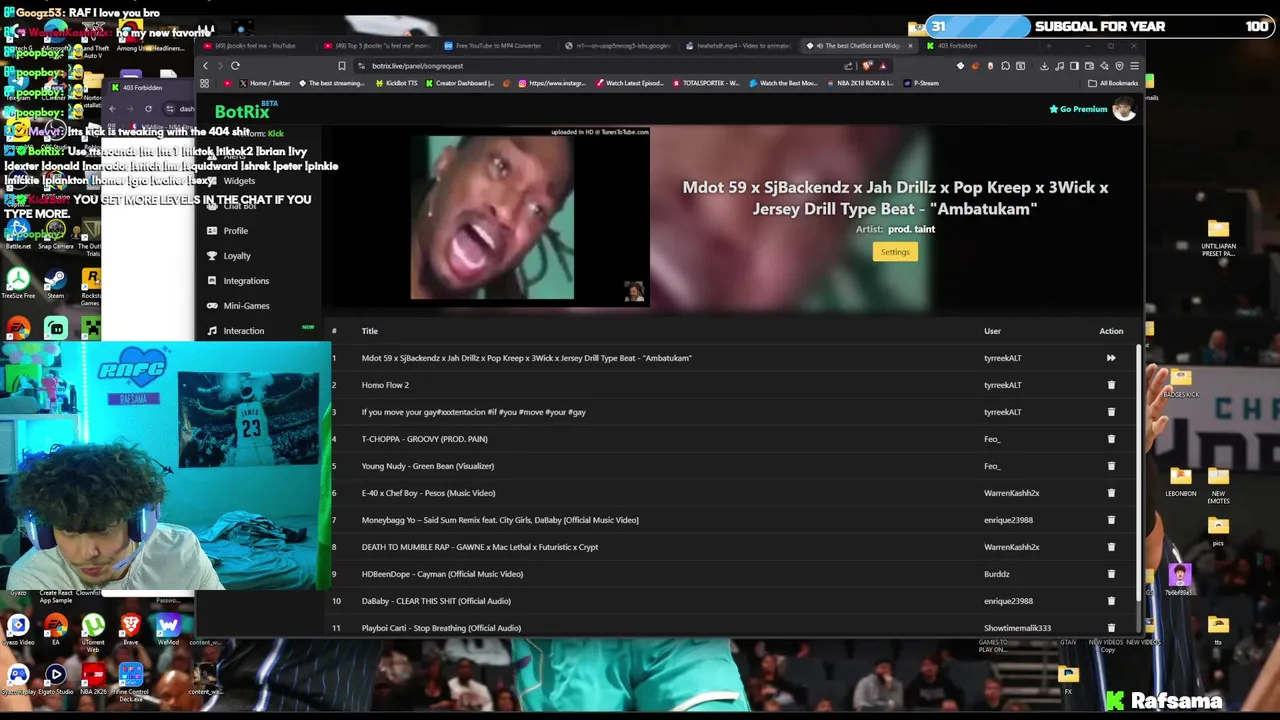
Task: Open uTorrent Web desktop shortcut
Action: pyautogui.click(x=93, y=632)
